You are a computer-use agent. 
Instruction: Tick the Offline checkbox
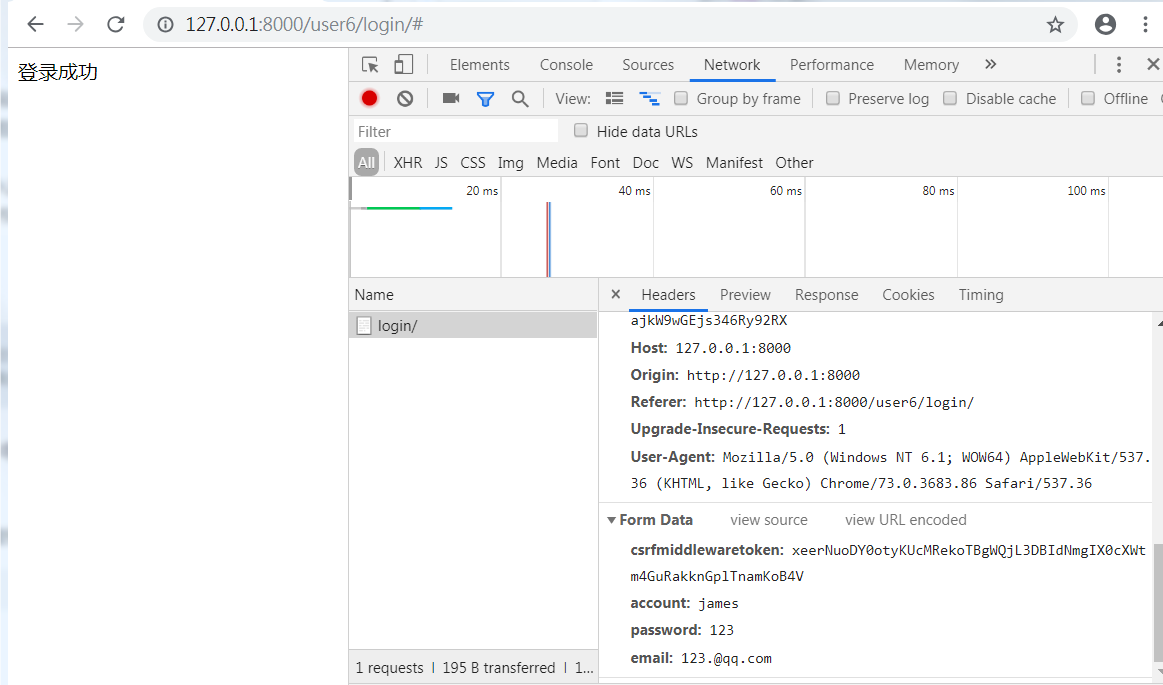pos(1087,98)
